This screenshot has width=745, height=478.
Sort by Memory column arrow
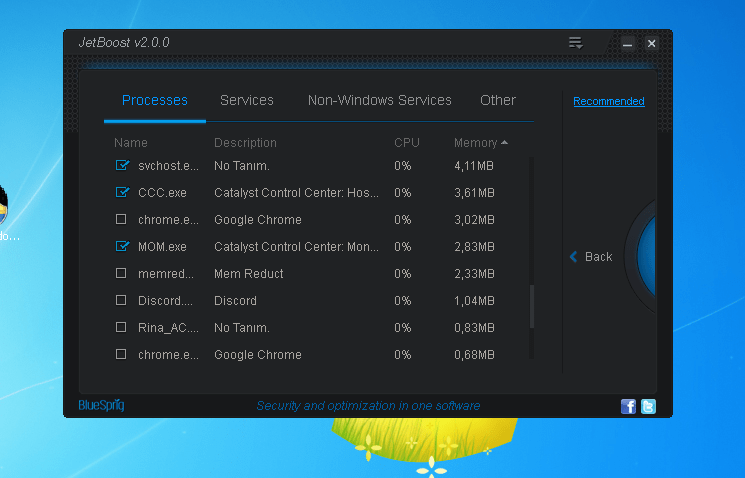[504, 143]
